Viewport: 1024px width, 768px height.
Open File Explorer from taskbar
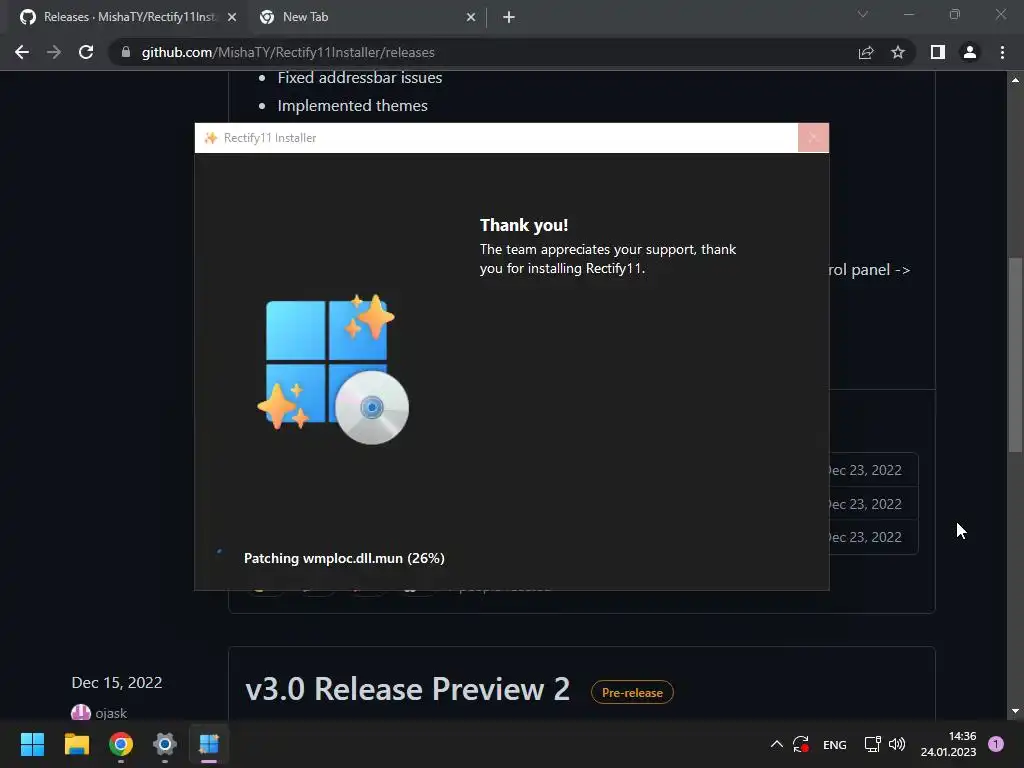click(76, 744)
